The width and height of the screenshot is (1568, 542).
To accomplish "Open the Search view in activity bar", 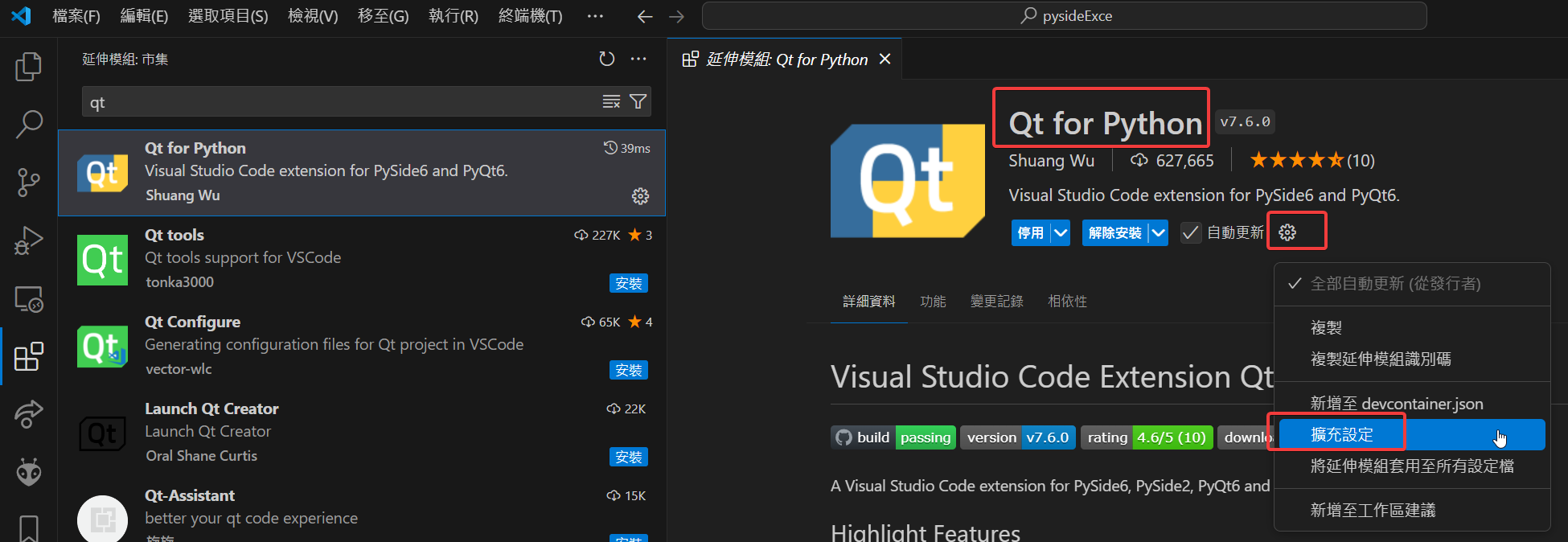I will [29, 125].
